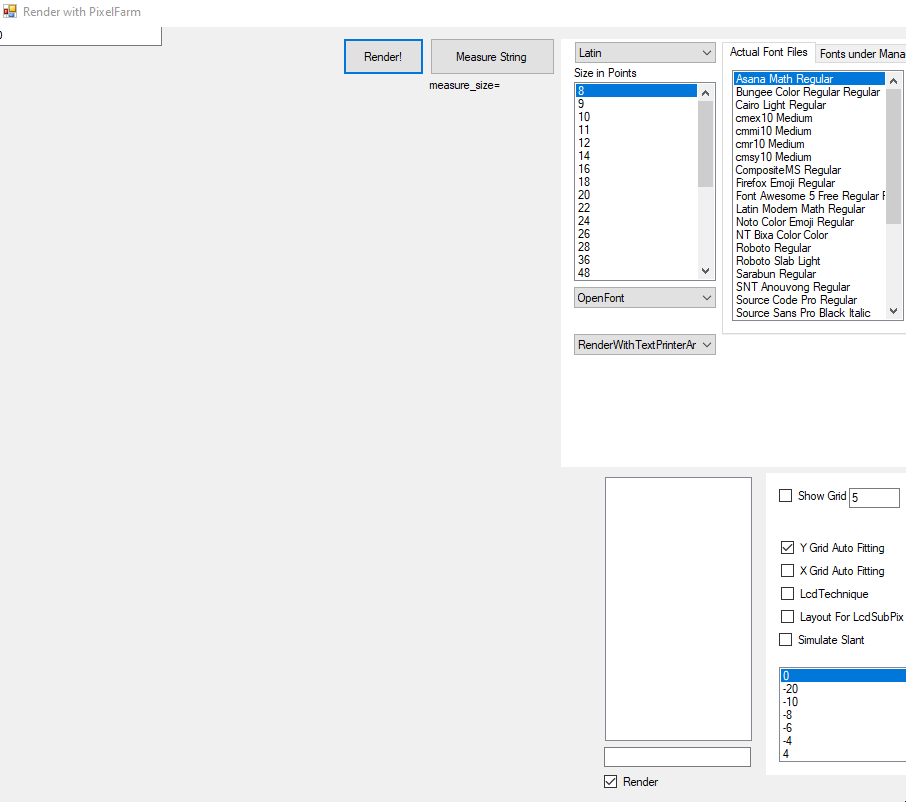Toggle Layout For LcdSubPix
This screenshot has height=802, width=906.
coord(787,616)
